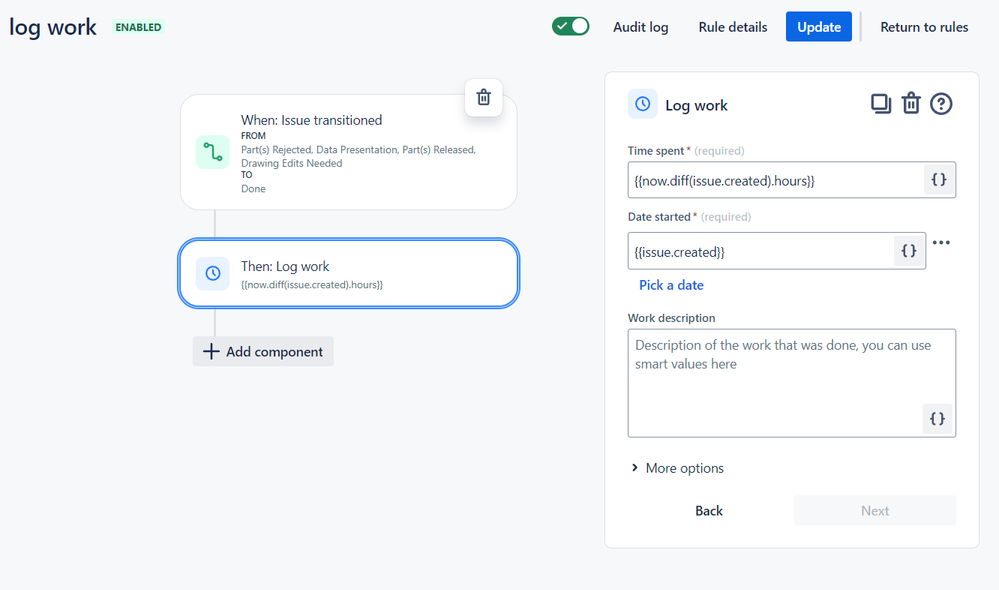Disable the rule with the enabled toggle
Viewport: 999px width, 590px height.
[x=571, y=27]
